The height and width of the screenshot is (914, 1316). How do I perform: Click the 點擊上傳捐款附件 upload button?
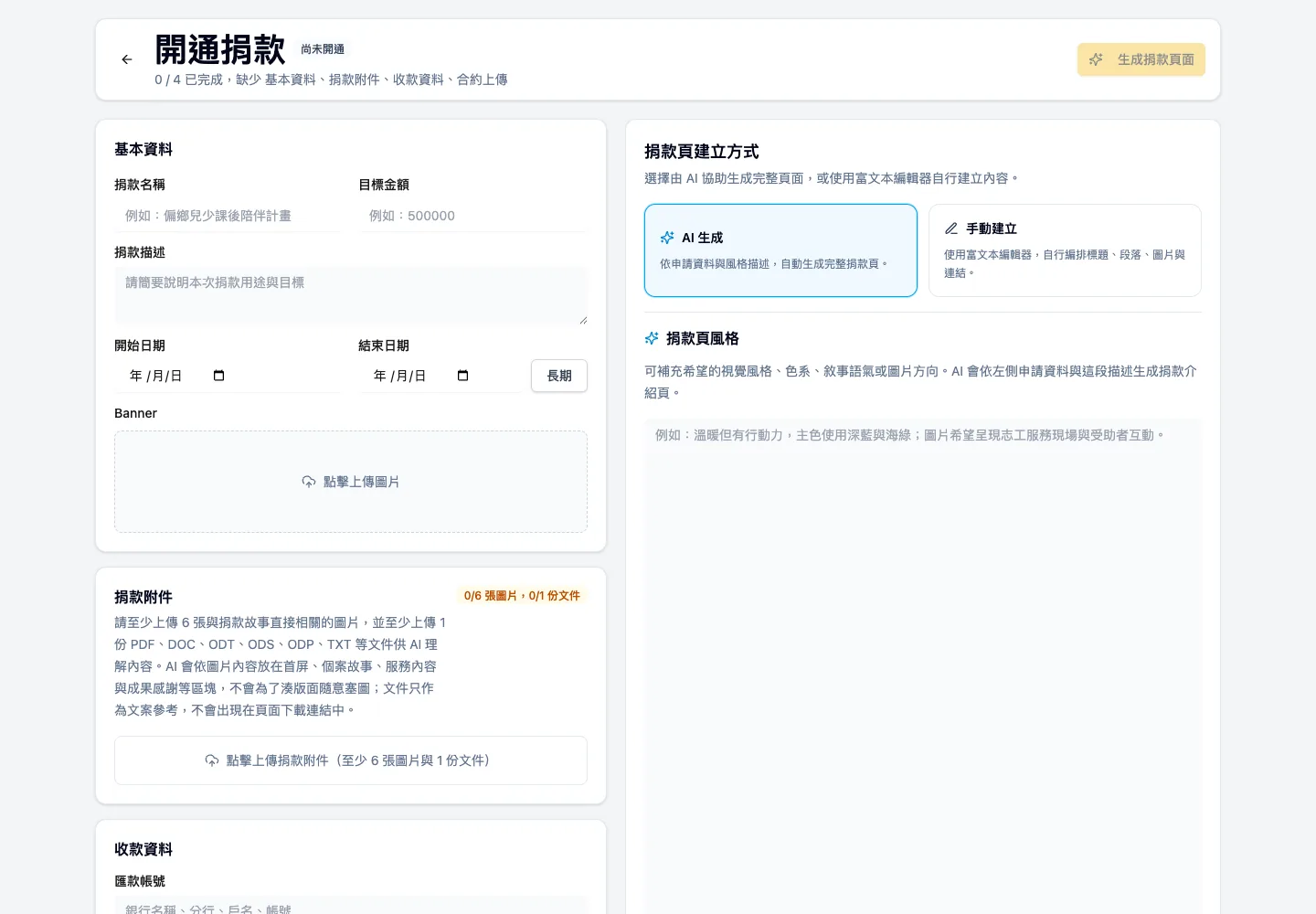click(351, 760)
